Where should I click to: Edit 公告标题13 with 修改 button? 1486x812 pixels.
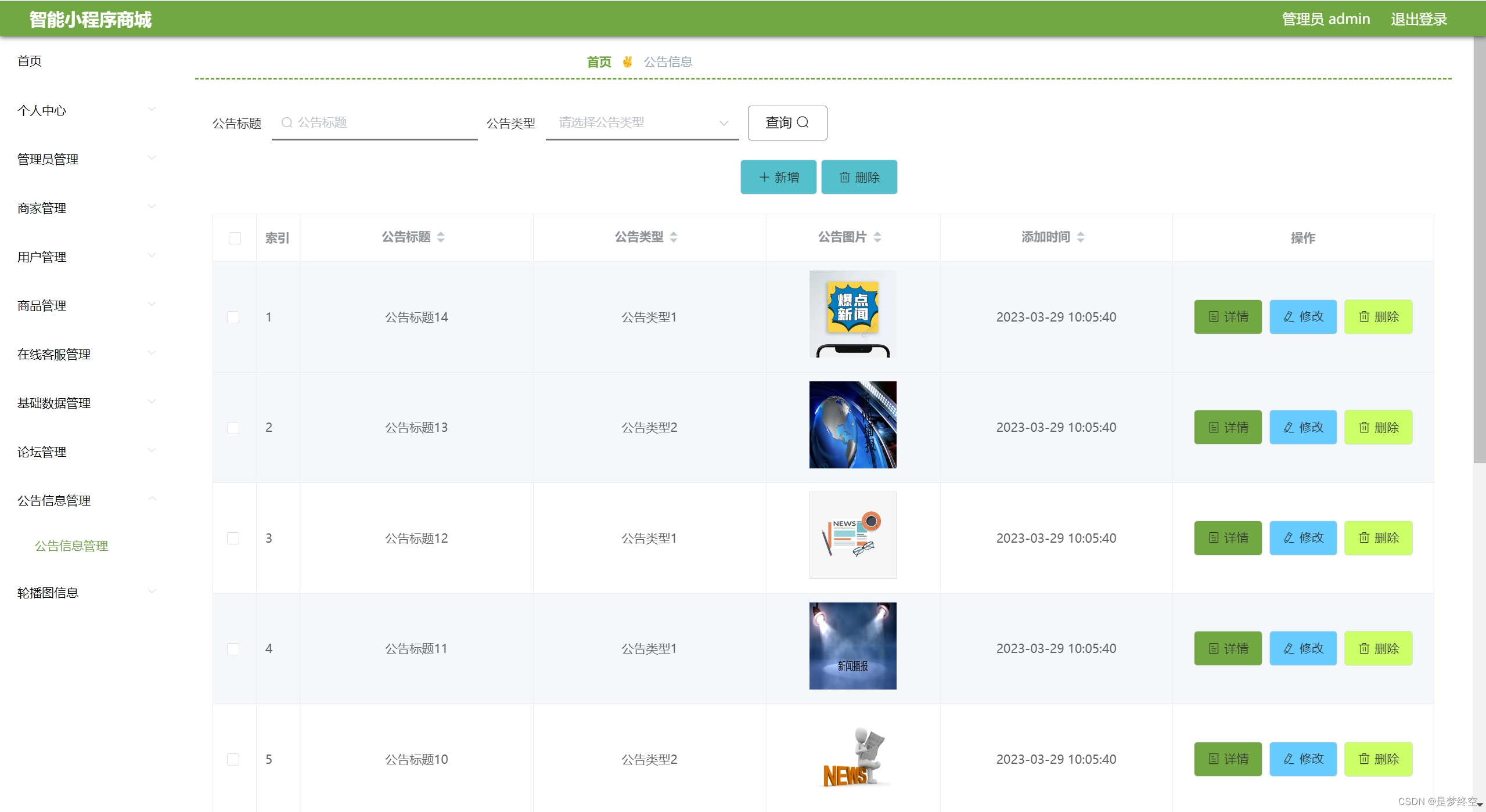1303,427
